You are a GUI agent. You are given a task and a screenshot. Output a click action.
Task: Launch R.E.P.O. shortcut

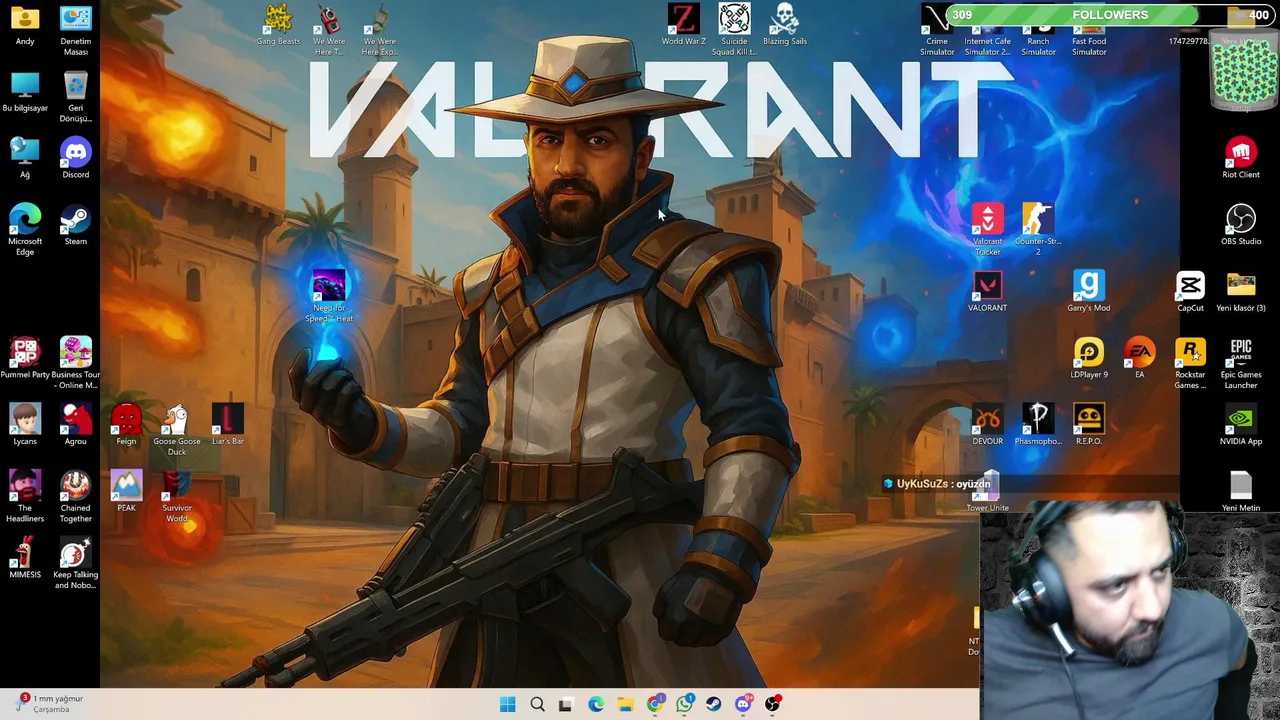click(x=1089, y=426)
